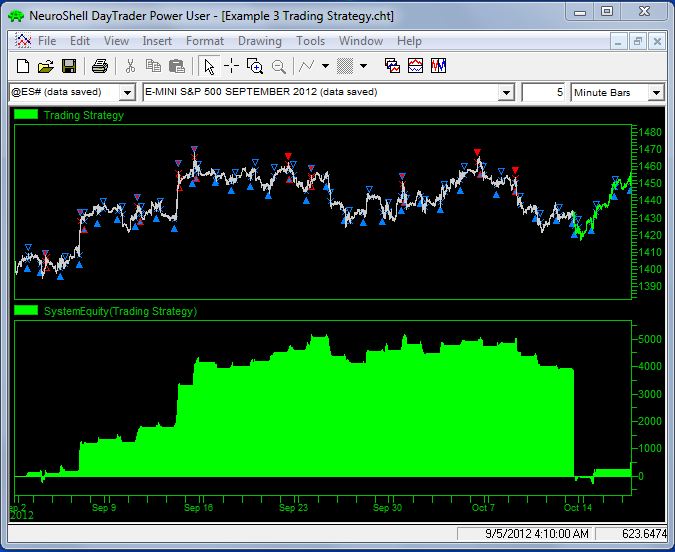Expand the fill pattern dropdown arrow
The height and width of the screenshot is (552, 675).
364,66
